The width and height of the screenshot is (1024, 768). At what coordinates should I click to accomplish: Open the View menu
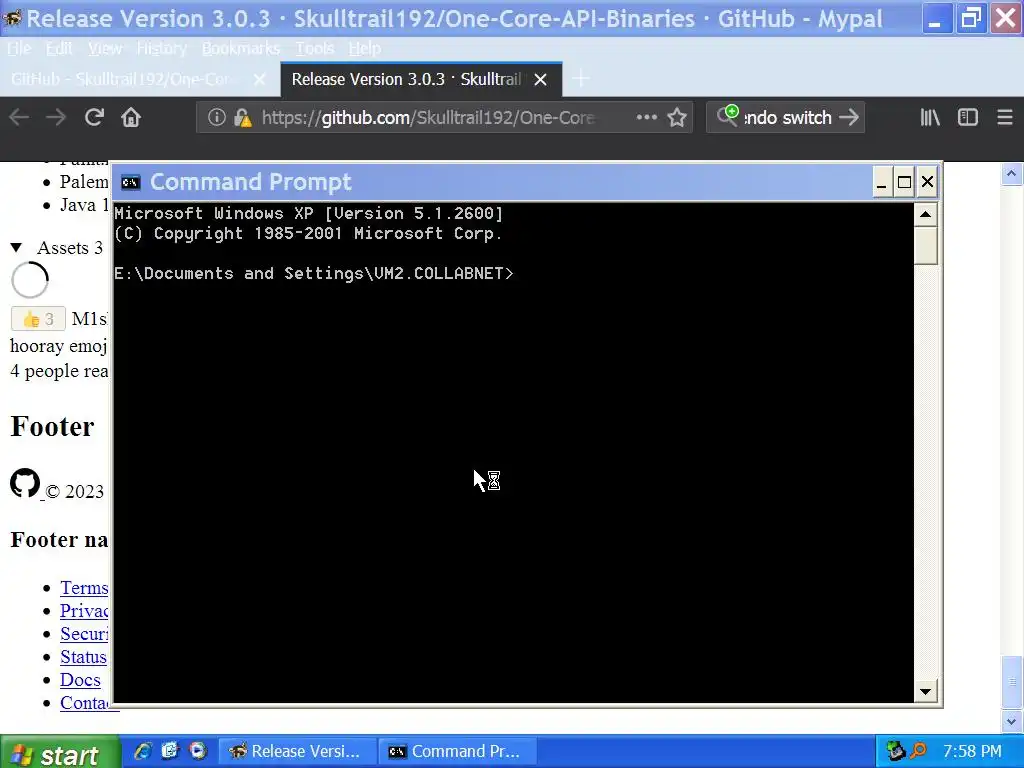[104, 48]
